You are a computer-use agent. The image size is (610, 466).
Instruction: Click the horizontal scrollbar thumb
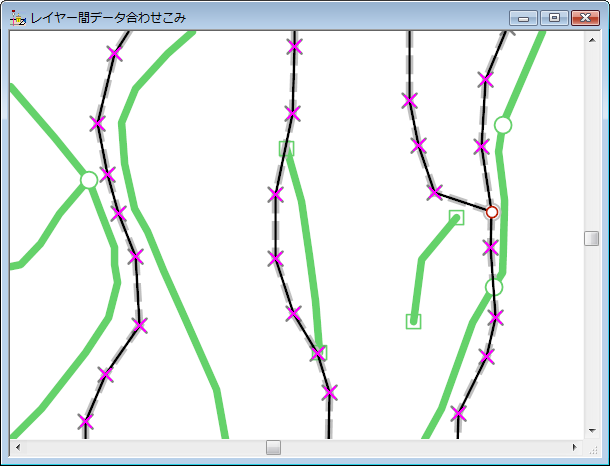(273, 447)
